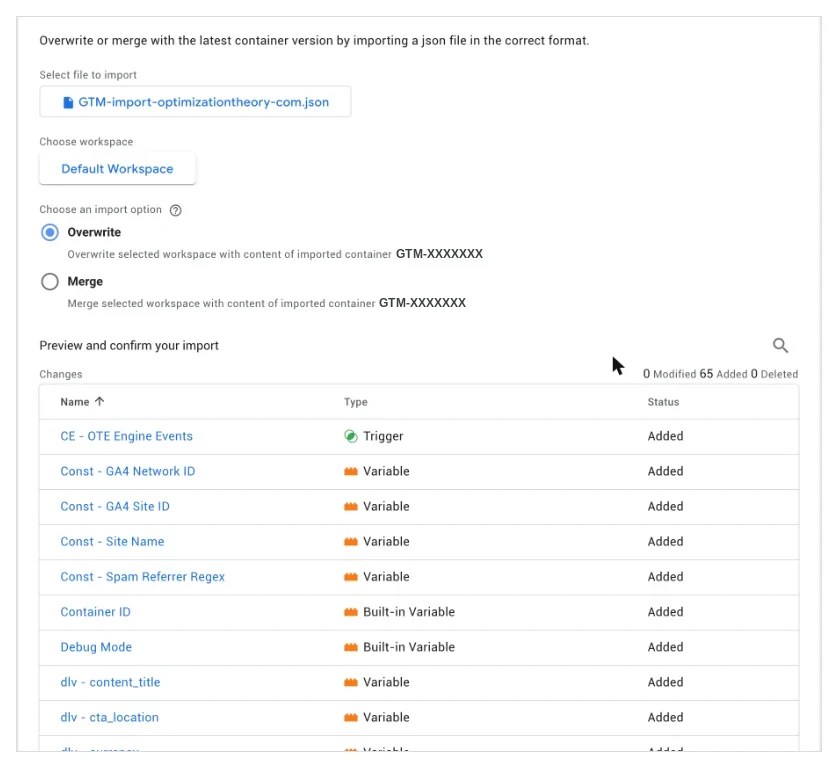Choose the Default Workspace button
This screenshot has width=838, height=768.
pos(118,169)
